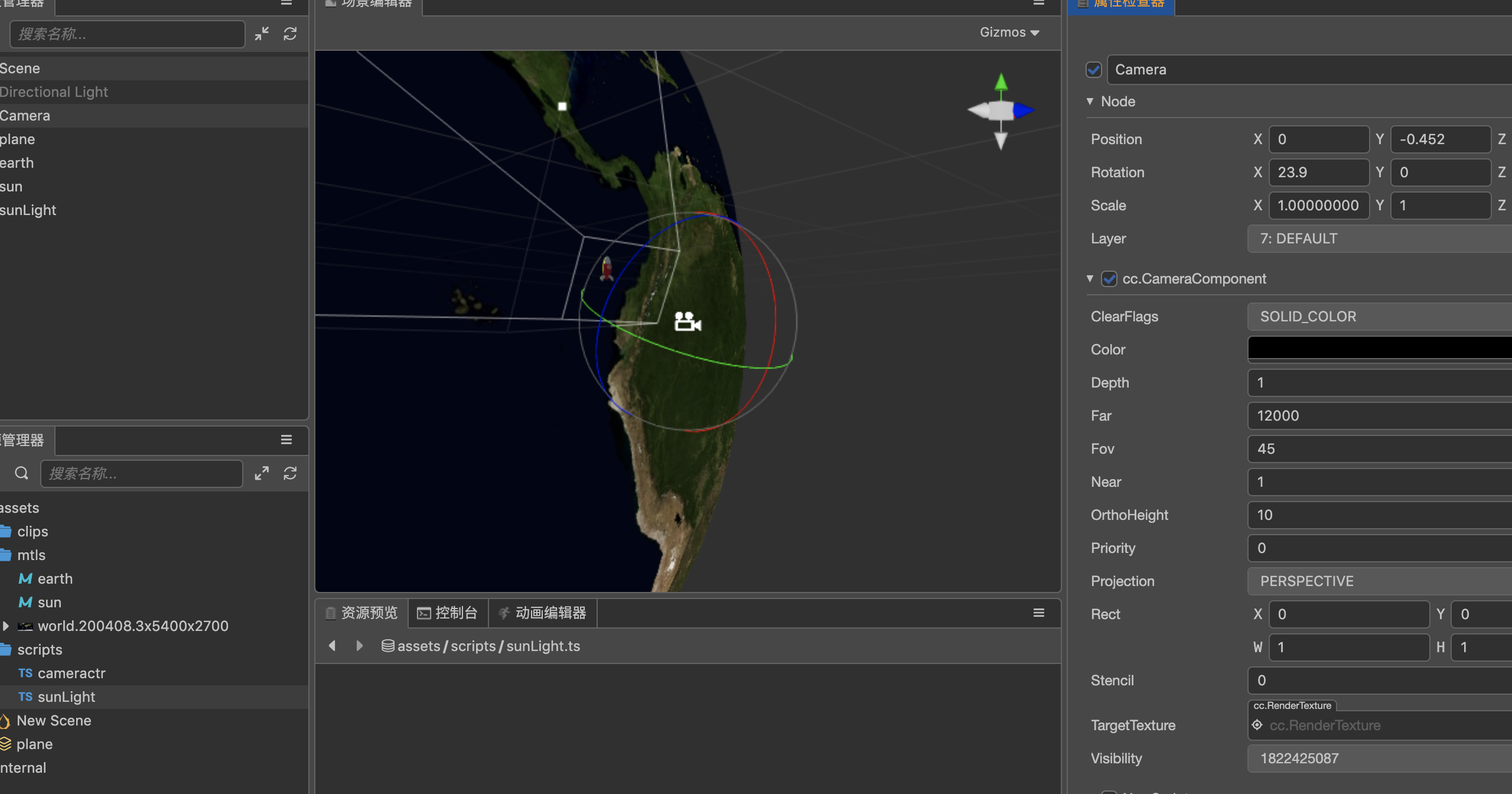Click the camera gizmo icon in scene
The image size is (1512, 794).
click(687, 322)
